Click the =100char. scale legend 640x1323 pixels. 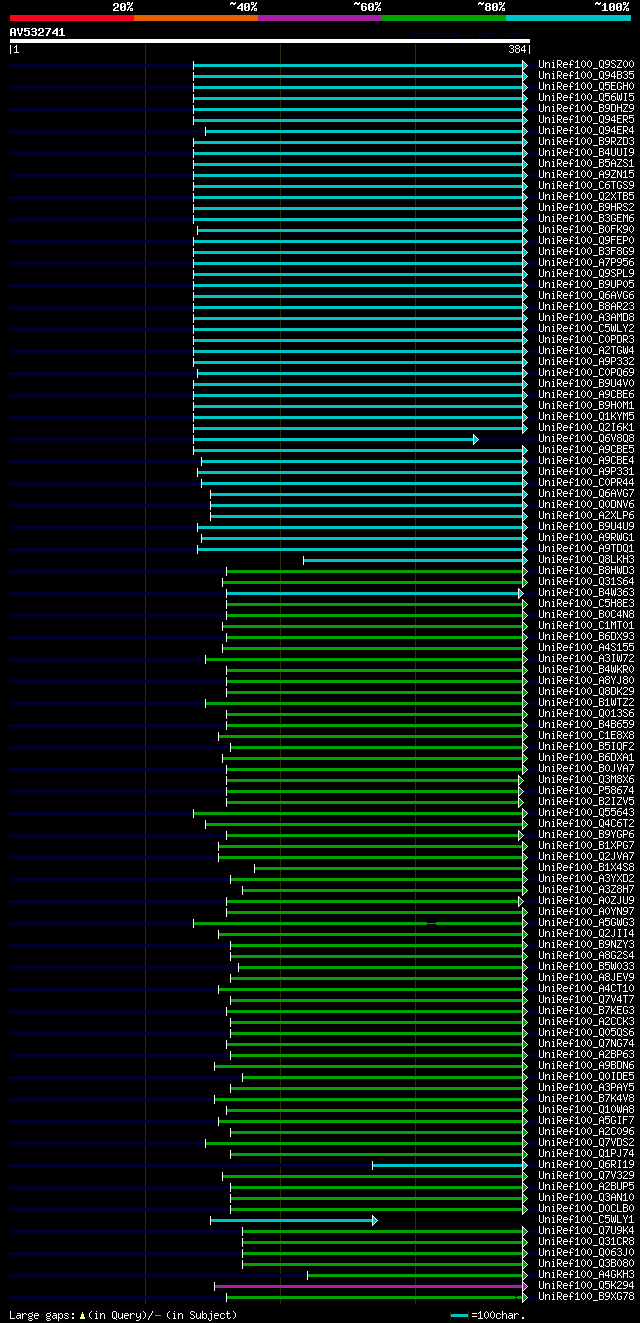click(x=488, y=1315)
